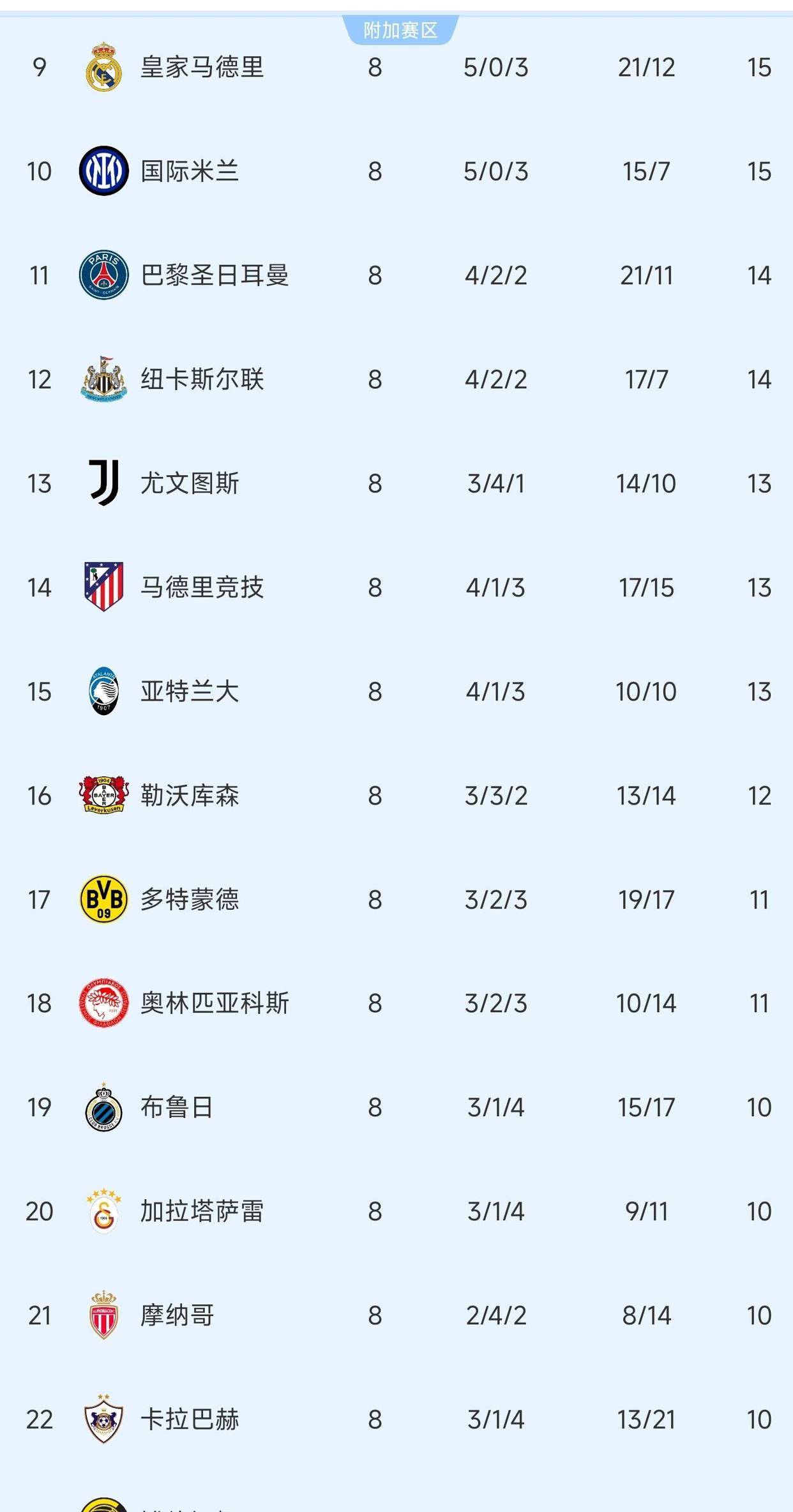
Task: Select the Olympiacos club badge
Action: 104,1004
